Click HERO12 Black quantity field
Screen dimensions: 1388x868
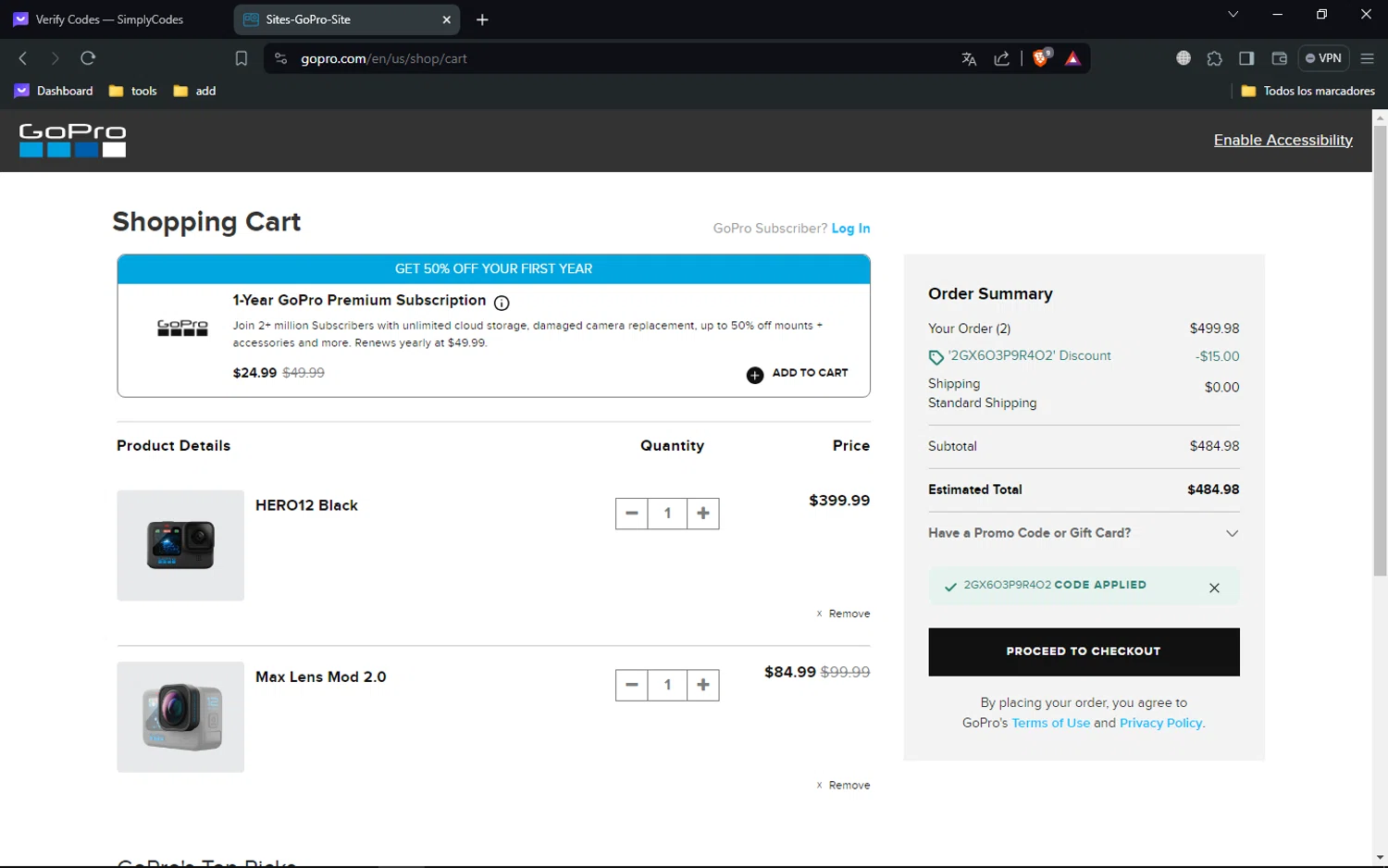pyautogui.click(x=667, y=513)
